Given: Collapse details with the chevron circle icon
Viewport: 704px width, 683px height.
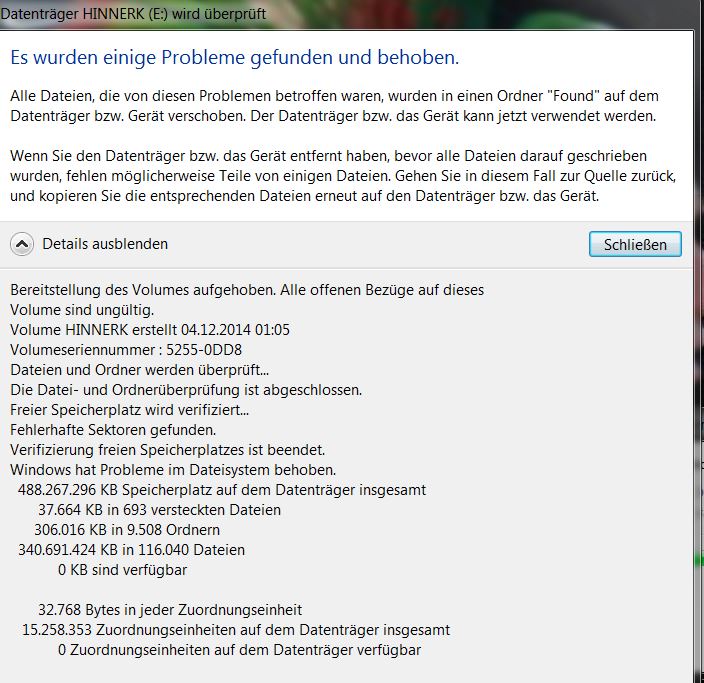Looking at the screenshot, I should coord(22,244).
